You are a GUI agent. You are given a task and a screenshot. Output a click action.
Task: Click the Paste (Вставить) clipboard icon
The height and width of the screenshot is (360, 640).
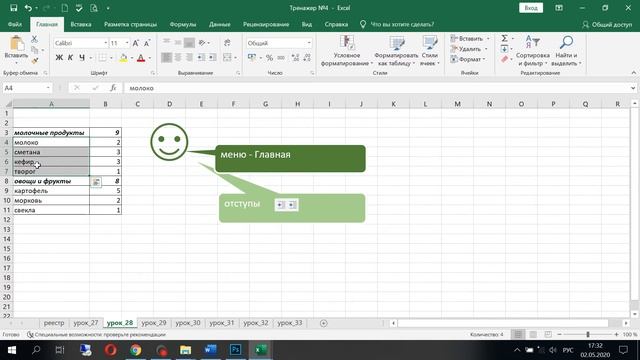[x=17, y=44]
